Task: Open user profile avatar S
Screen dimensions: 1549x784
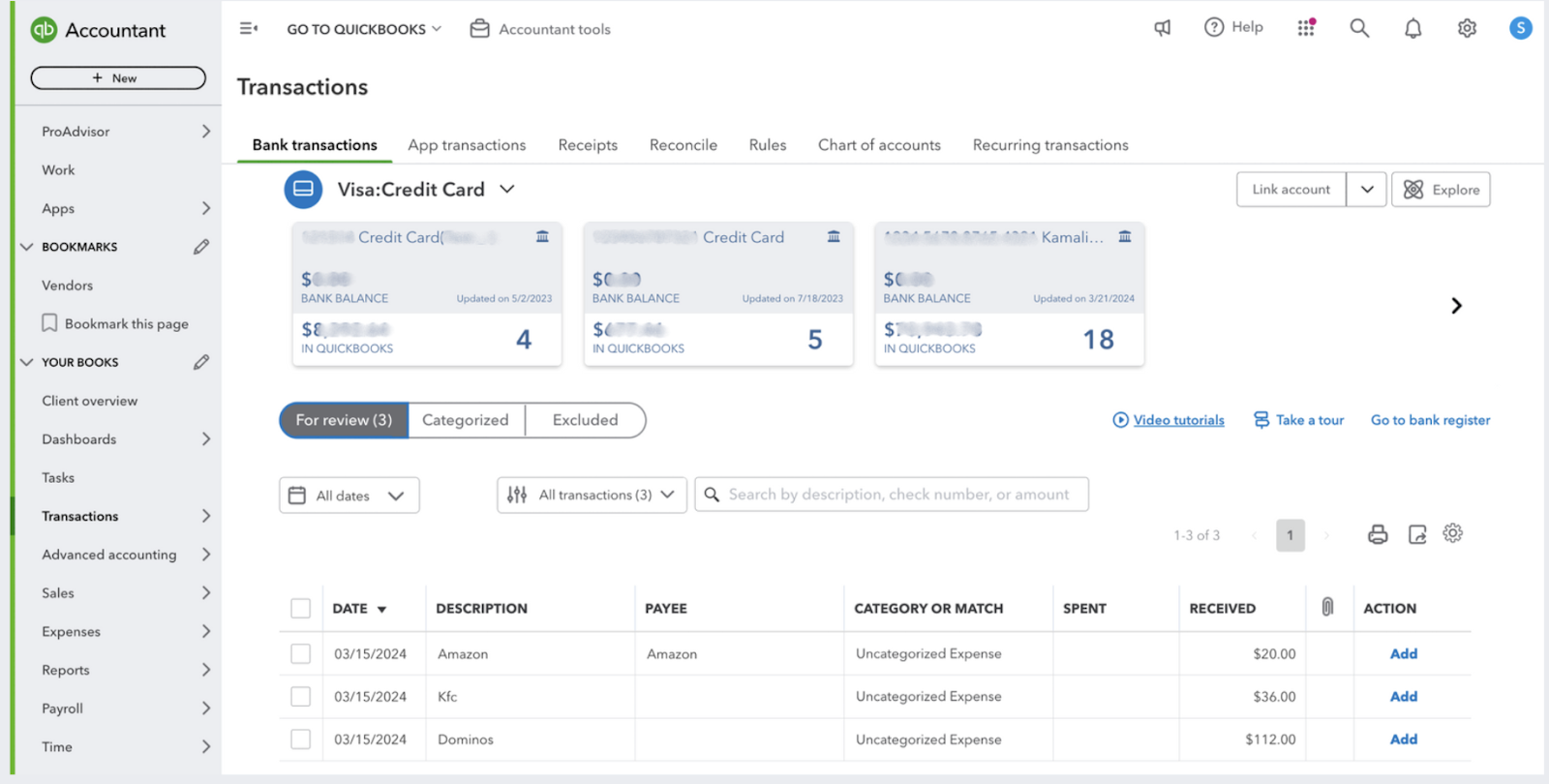Action: pos(1521,28)
